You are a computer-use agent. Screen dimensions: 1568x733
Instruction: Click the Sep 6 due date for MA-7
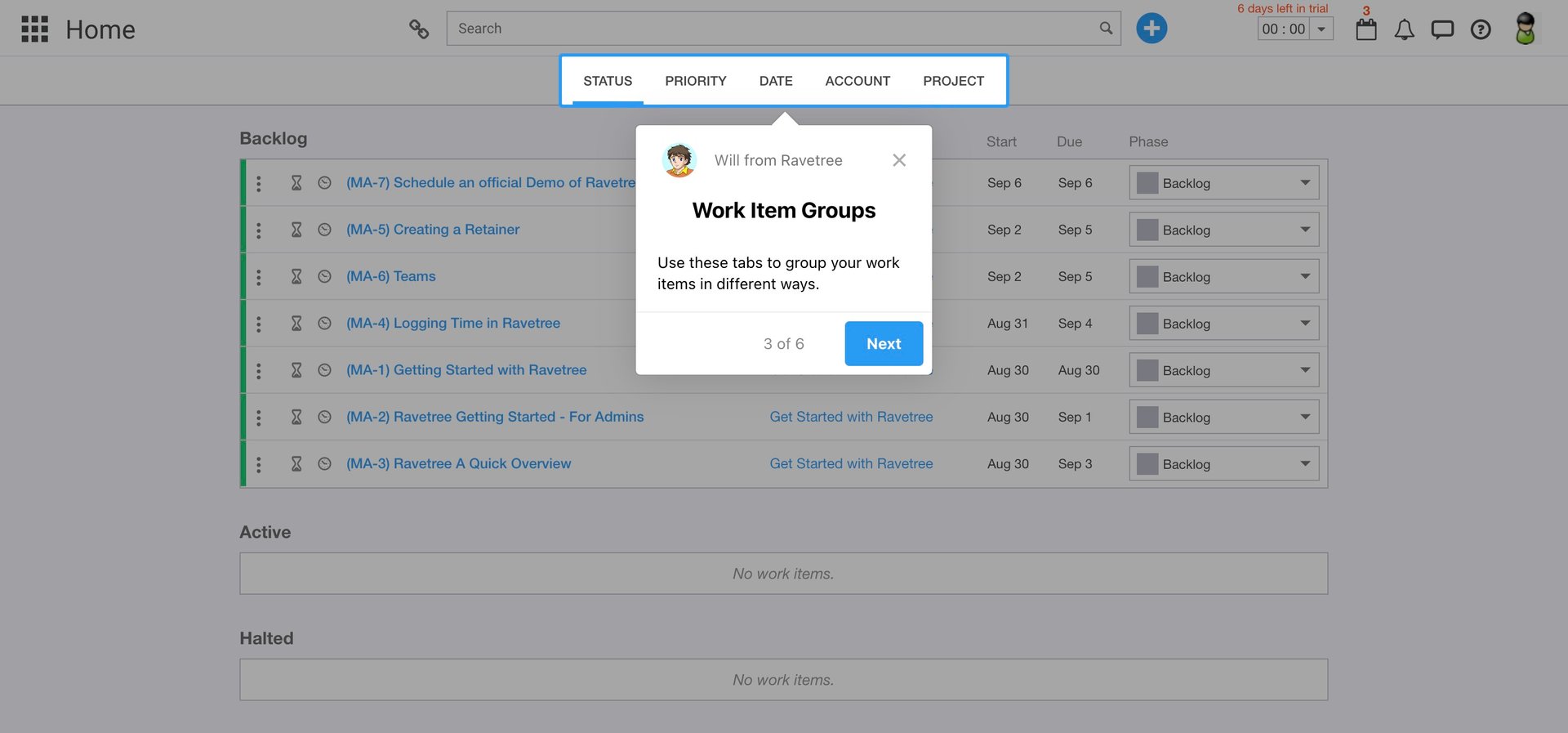coord(1075,183)
